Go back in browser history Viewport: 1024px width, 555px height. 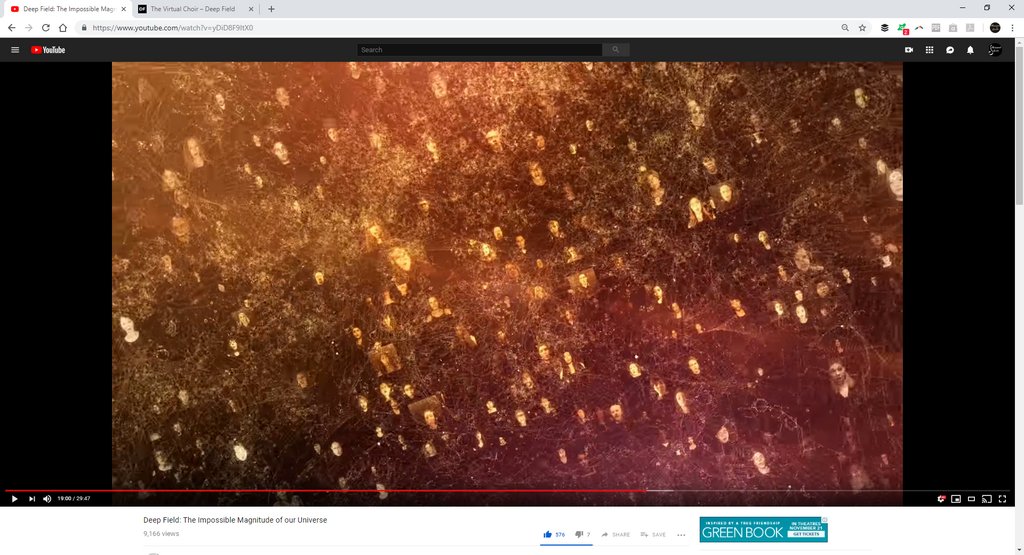11,27
